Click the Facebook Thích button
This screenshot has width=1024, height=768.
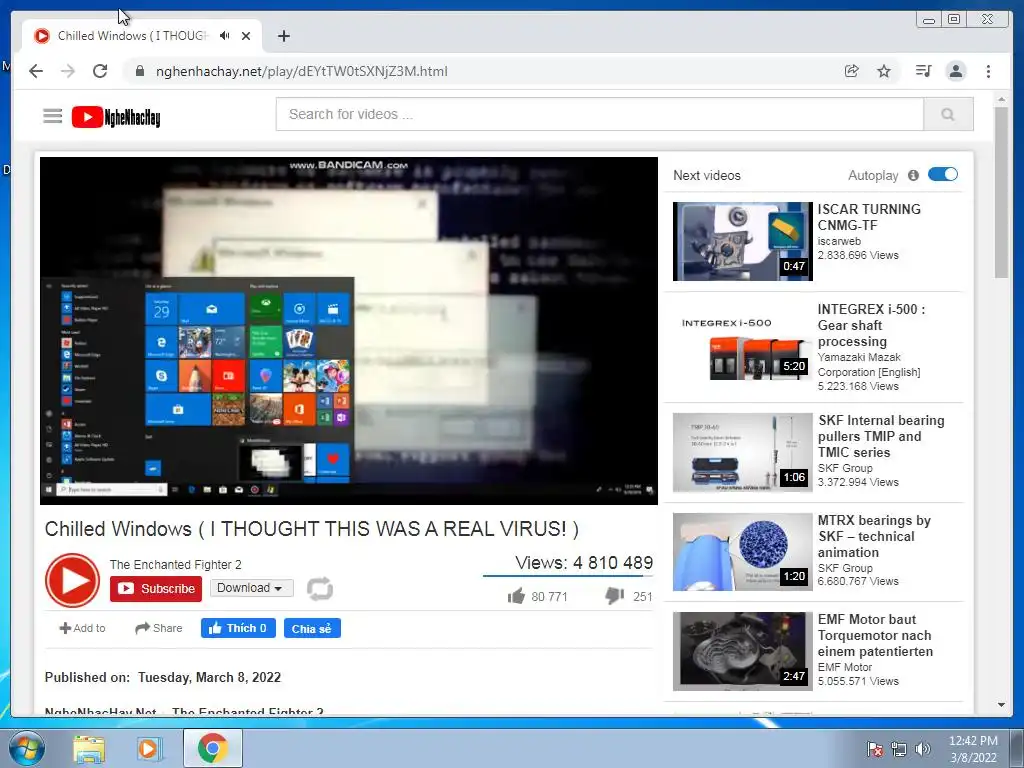point(238,628)
